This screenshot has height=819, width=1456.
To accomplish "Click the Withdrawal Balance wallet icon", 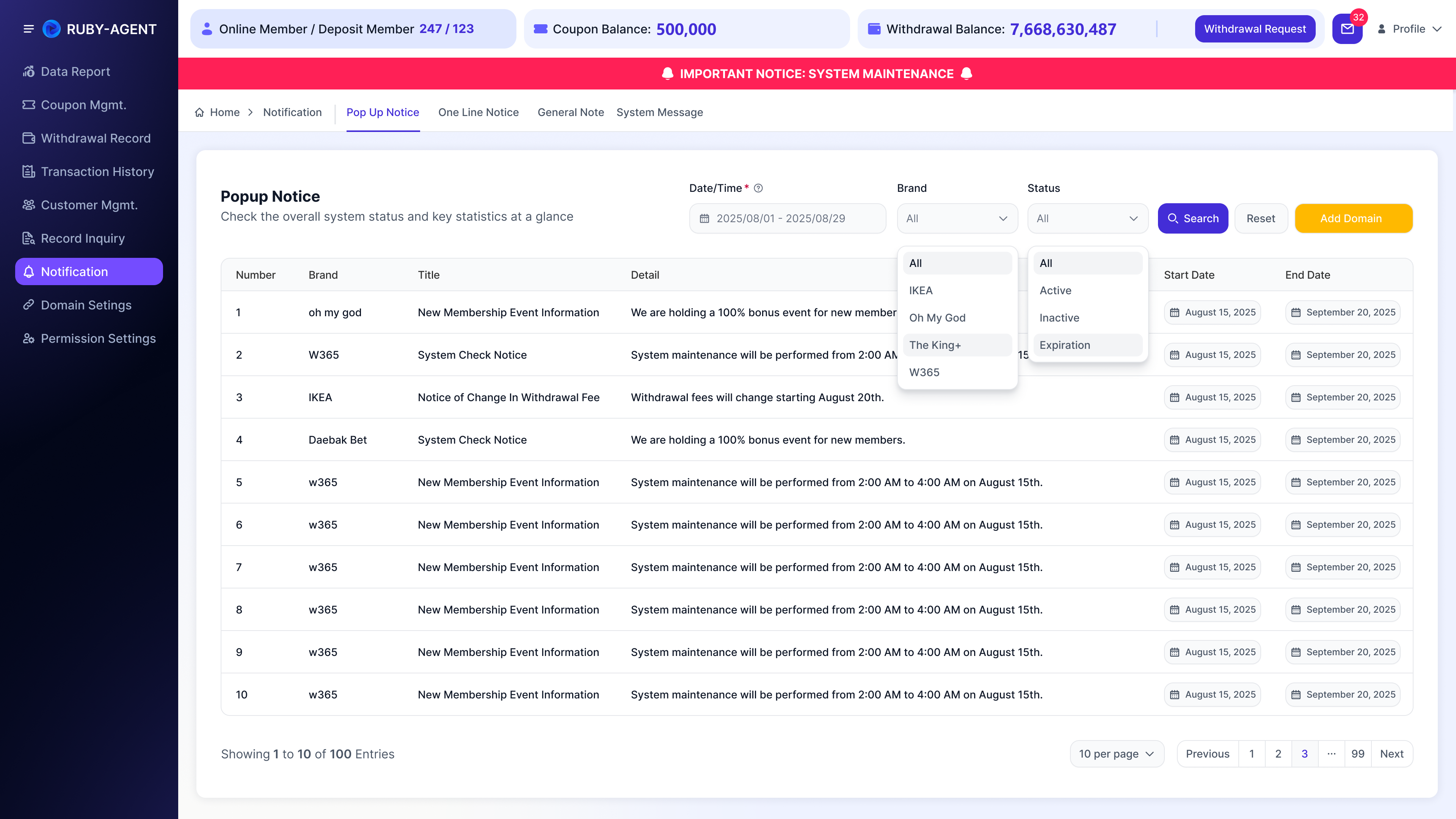I will point(874,29).
